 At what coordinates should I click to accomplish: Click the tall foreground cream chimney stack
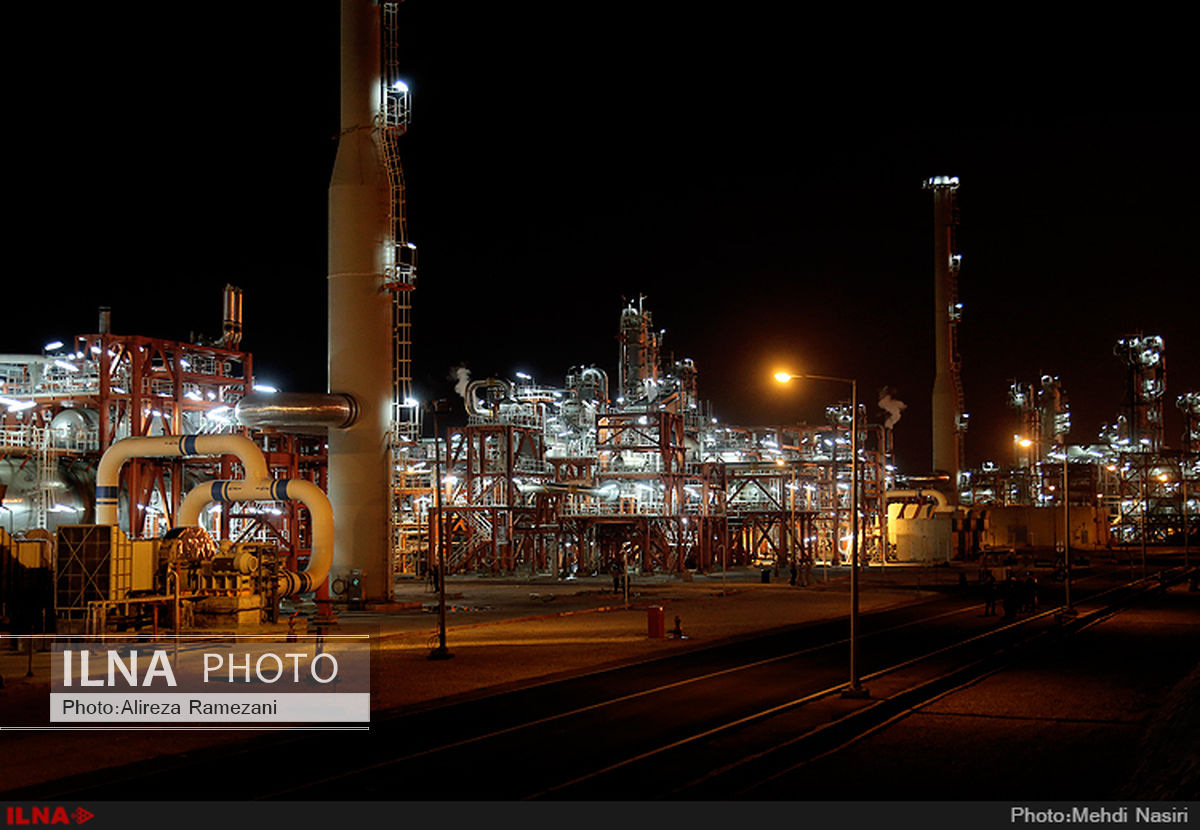click(x=361, y=300)
